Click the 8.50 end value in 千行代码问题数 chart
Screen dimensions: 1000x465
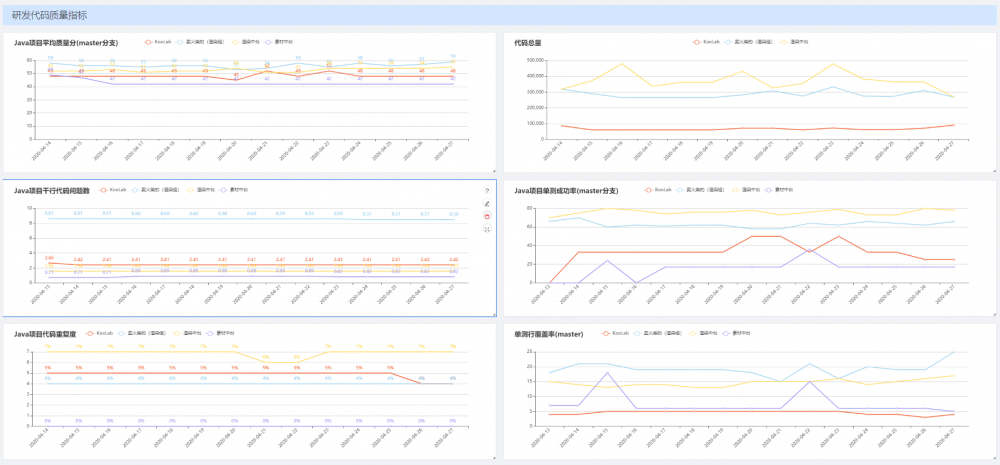(453, 214)
